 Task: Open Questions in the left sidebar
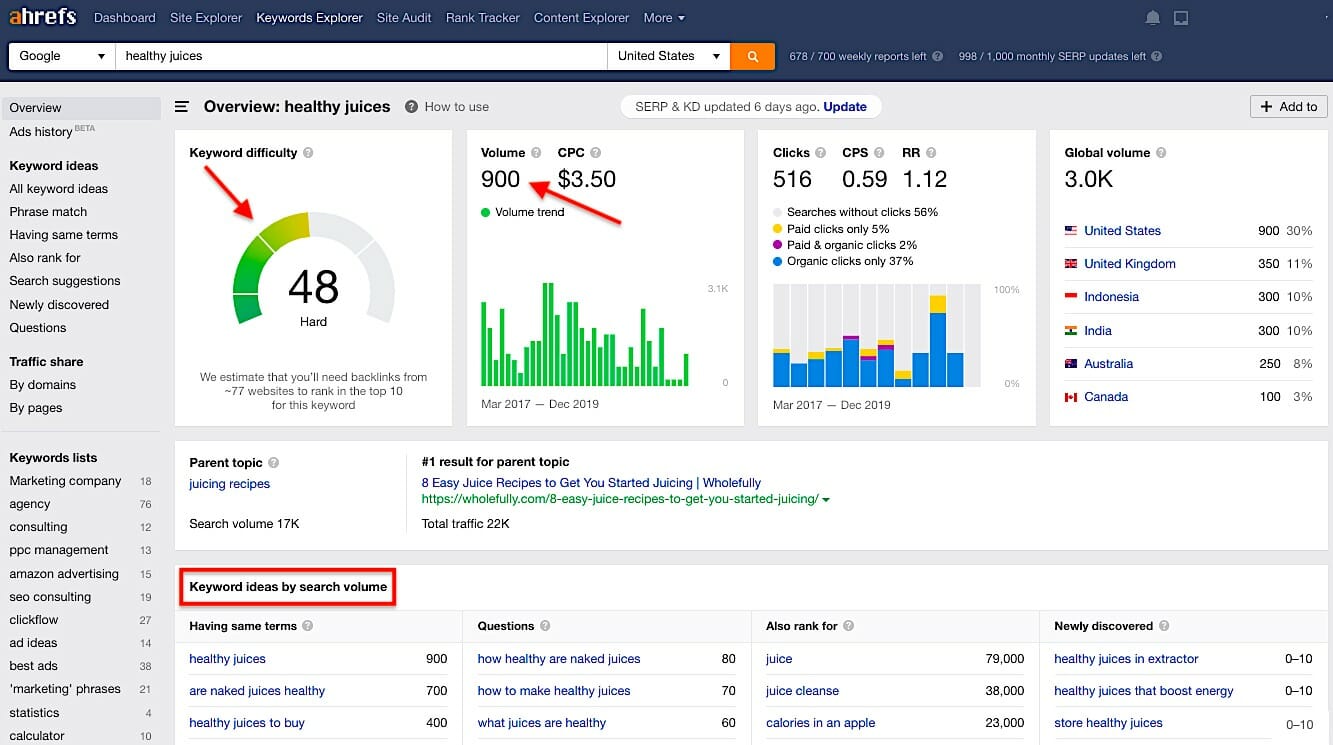tap(38, 328)
